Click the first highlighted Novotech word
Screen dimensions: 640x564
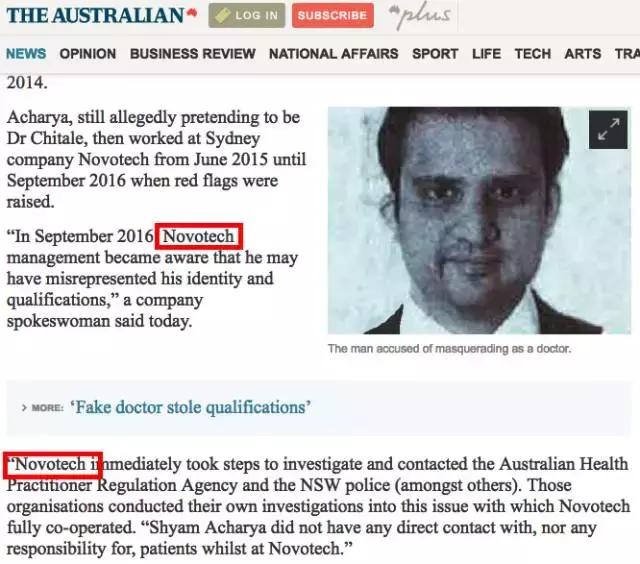pyautogui.click(x=198, y=236)
